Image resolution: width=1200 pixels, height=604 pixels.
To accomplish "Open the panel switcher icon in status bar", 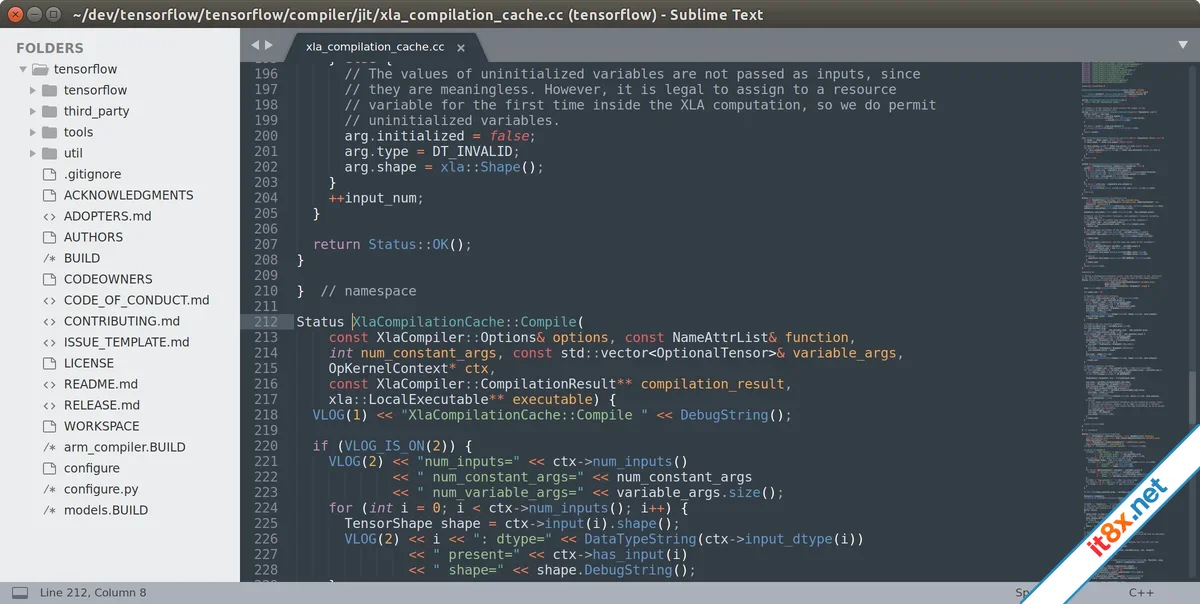I will click(x=19, y=592).
